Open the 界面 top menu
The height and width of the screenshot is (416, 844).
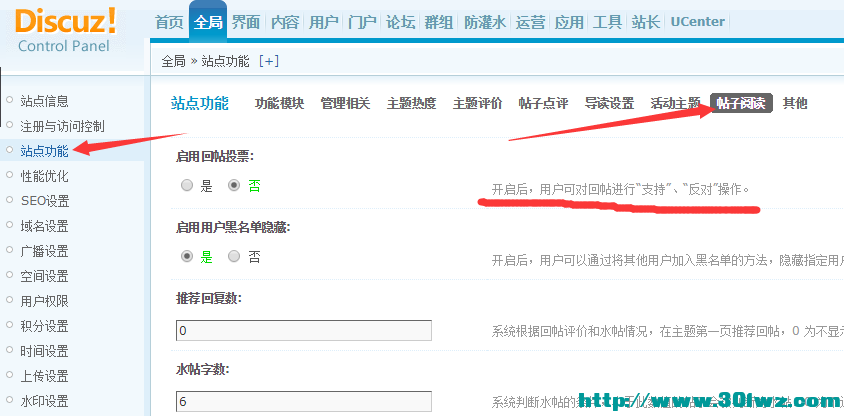coord(246,22)
